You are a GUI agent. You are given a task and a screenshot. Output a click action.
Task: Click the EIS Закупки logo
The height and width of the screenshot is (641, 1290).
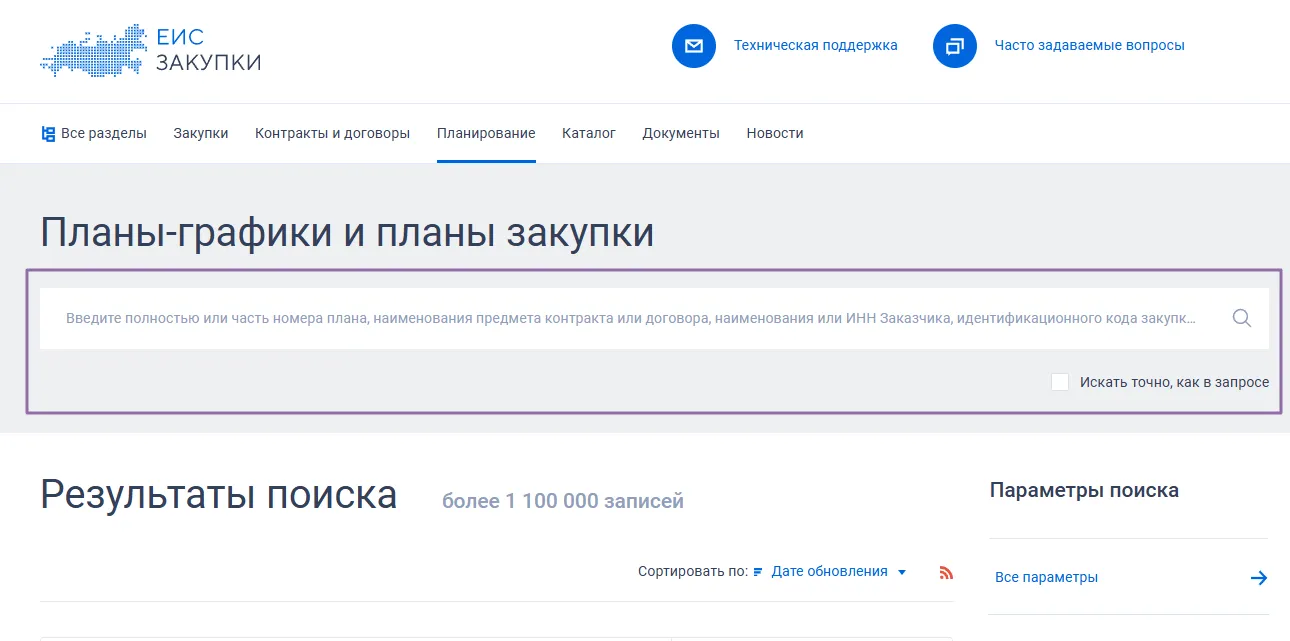click(x=150, y=50)
